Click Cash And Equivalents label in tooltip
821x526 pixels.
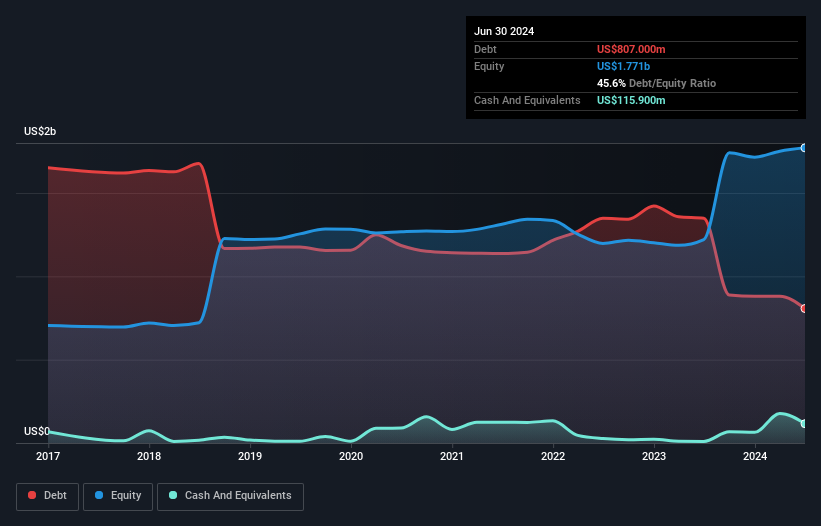point(527,100)
